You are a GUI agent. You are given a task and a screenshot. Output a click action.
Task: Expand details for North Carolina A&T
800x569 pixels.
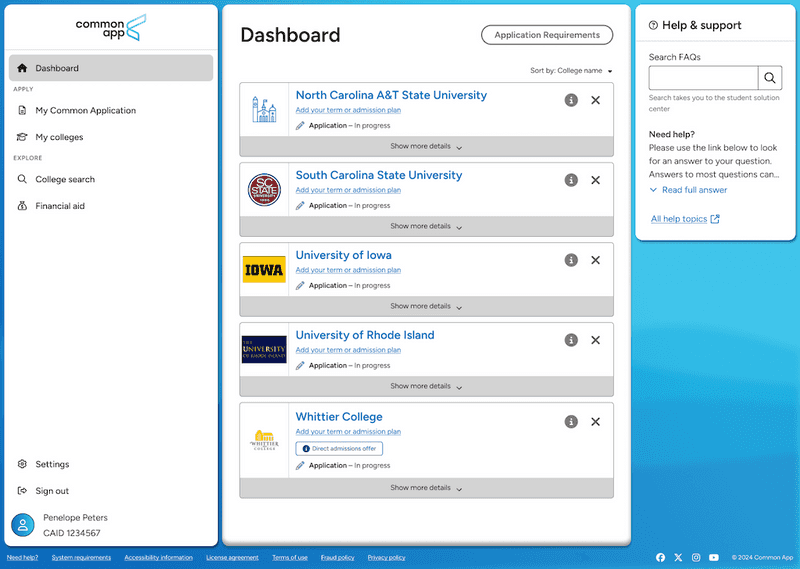point(427,146)
